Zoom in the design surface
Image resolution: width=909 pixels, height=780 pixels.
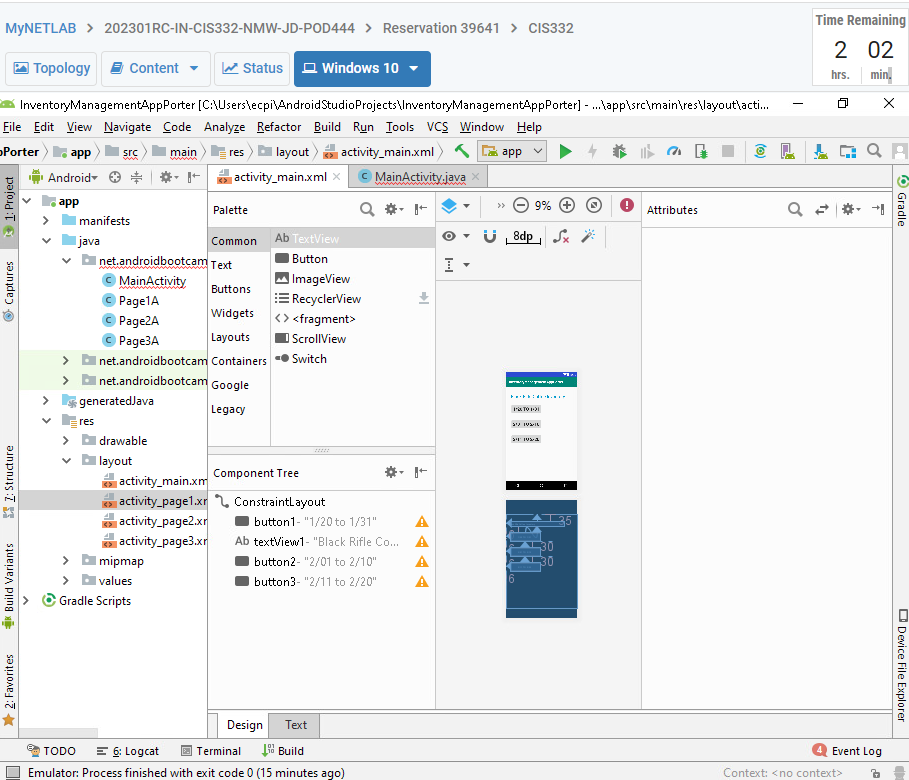pyautogui.click(x=567, y=205)
